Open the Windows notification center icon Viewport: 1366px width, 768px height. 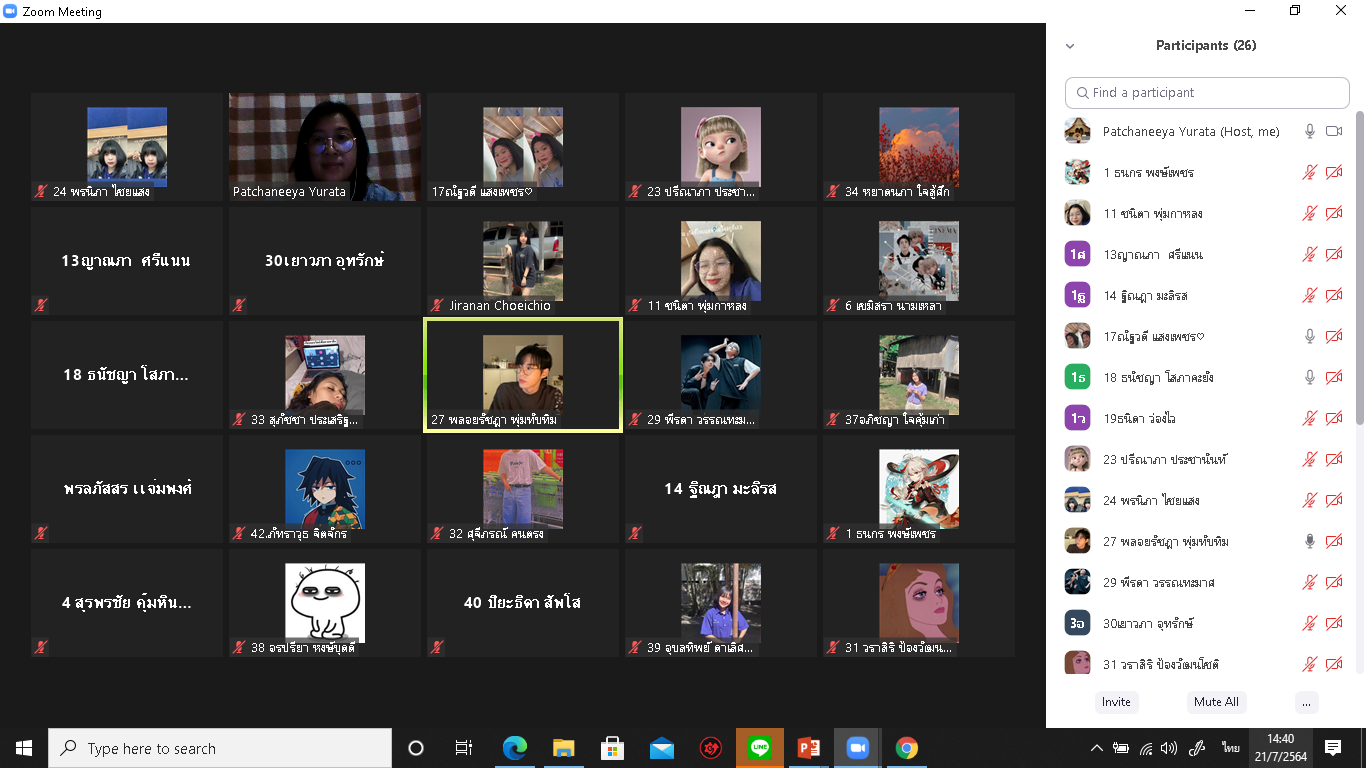point(1332,748)
